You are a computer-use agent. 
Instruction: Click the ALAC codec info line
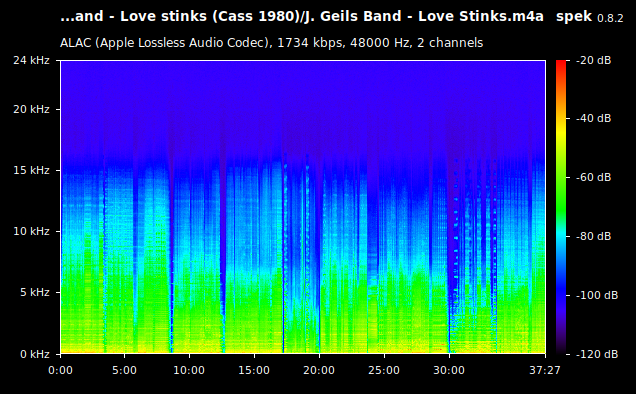click(271, 43)
